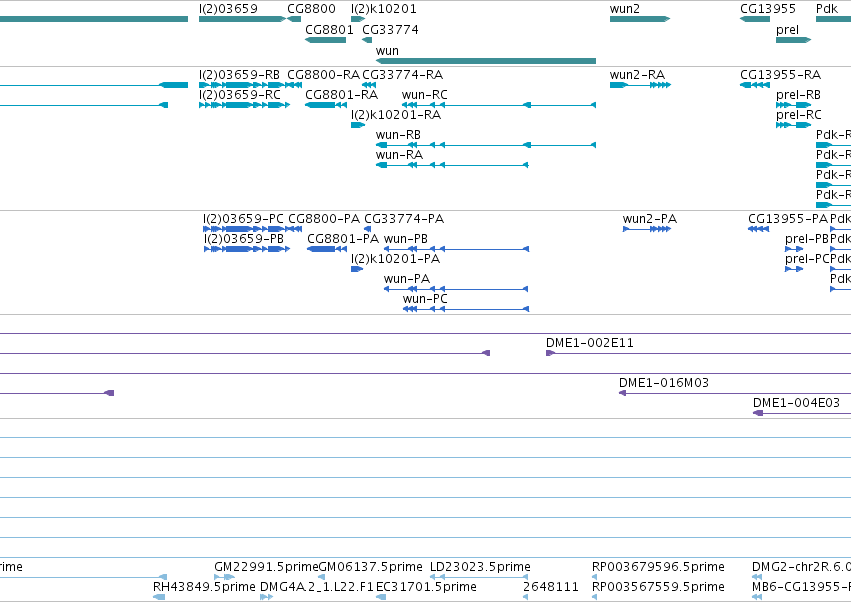
Task: Click BAC clone DME1-016M03 label
Action: coord(664,383)
